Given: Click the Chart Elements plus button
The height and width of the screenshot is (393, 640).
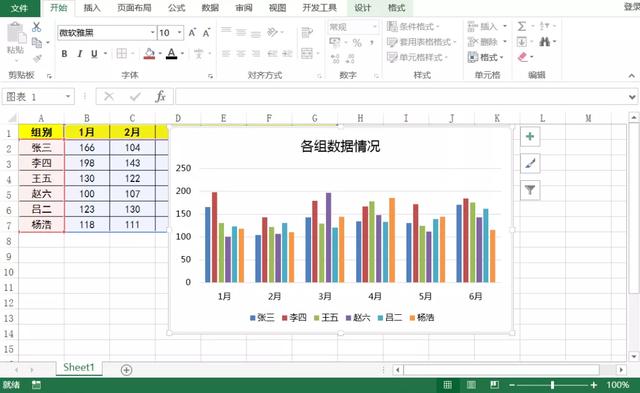Looking at the screenshot, I should coord(530,136).
